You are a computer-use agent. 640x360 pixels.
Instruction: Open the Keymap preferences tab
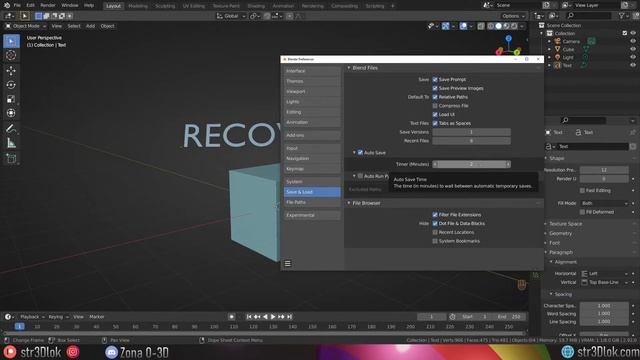(312, 169)
